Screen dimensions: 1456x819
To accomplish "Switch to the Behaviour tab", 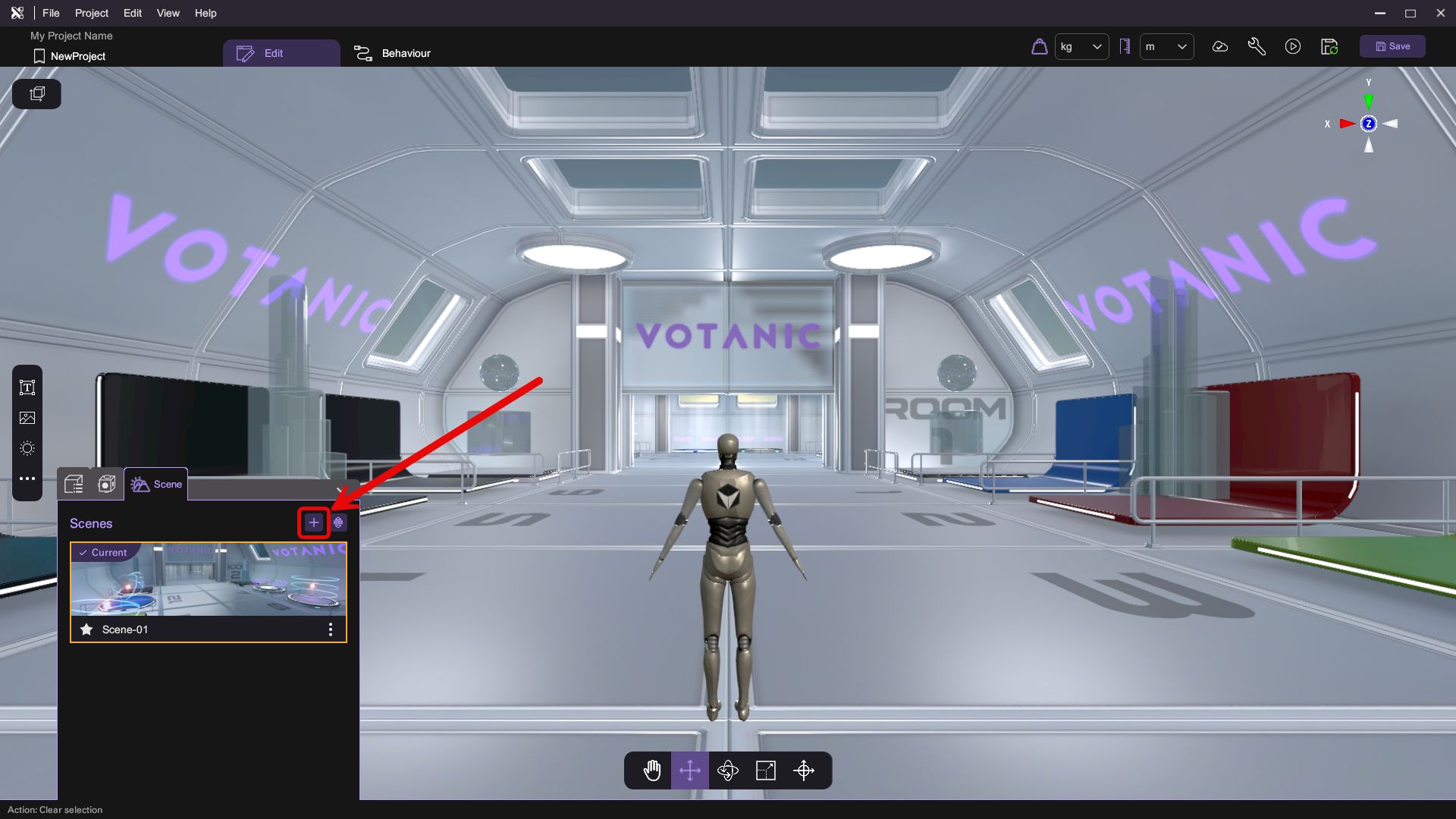I will coord(393,53).
